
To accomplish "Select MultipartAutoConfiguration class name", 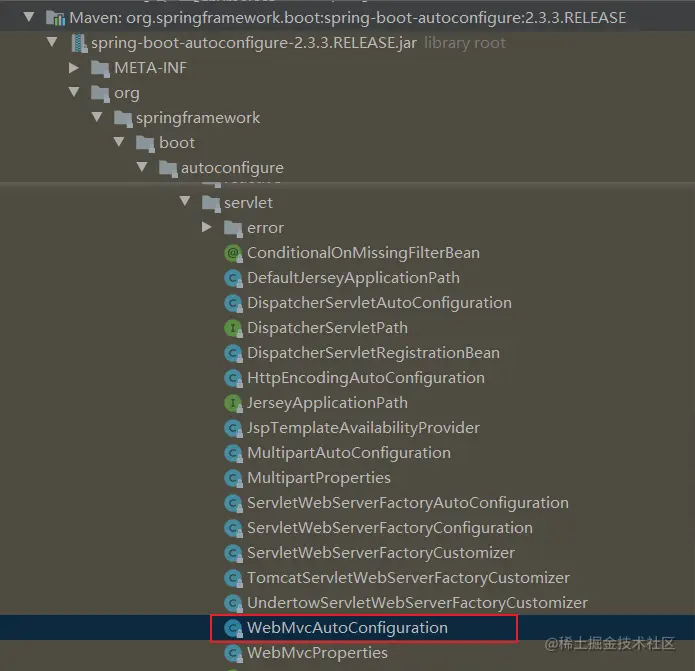I will (349, 453).
